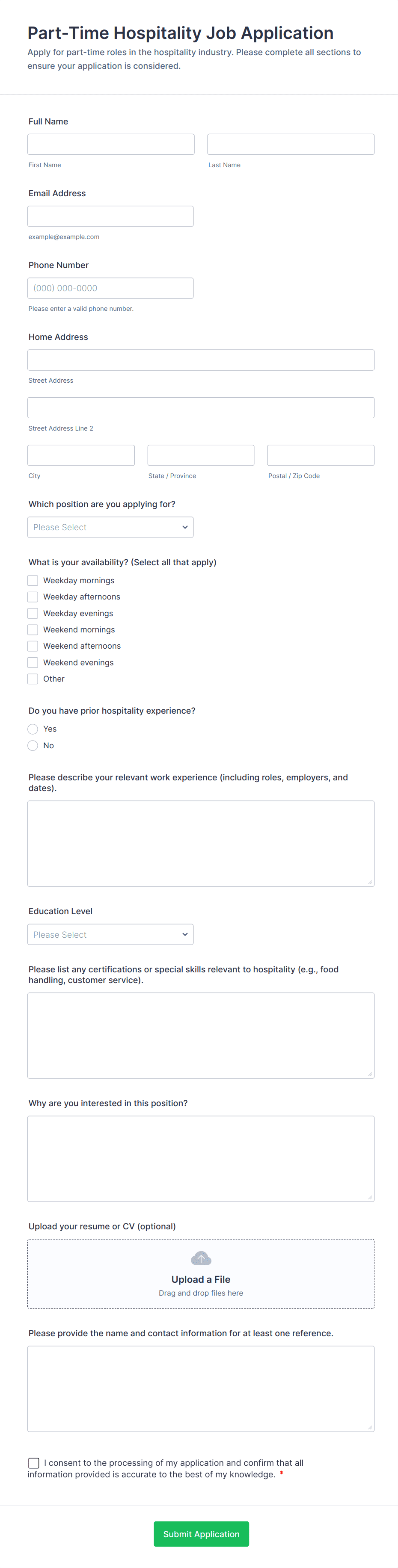Click the Phone Number input field
Image resolution: width=398 pixels, height=1568 pixels.
[x=110, y=287]
